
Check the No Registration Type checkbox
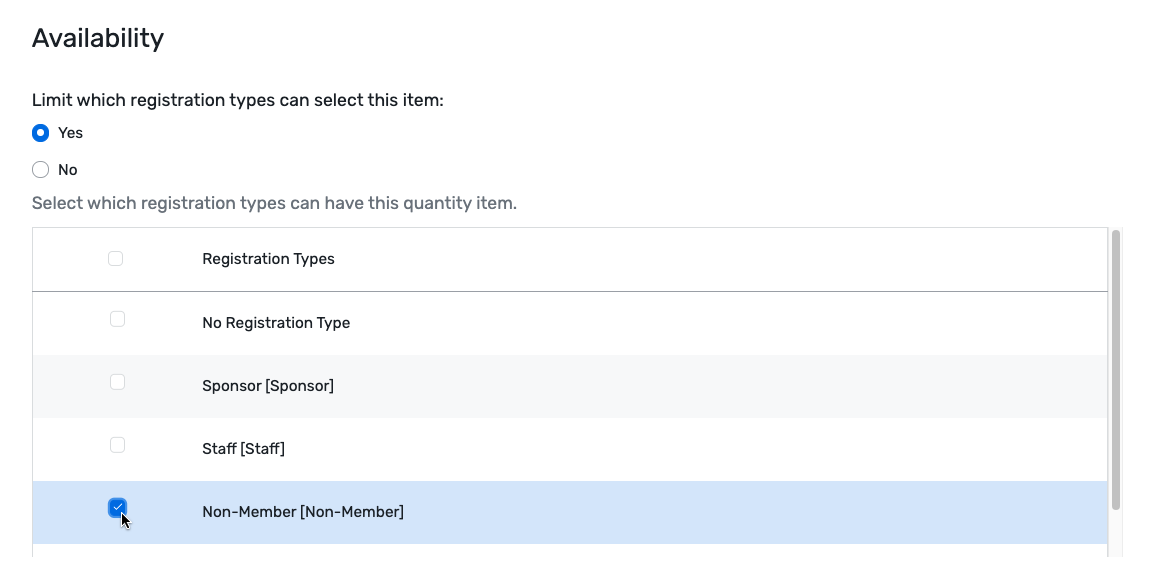(x=117, y=318)
